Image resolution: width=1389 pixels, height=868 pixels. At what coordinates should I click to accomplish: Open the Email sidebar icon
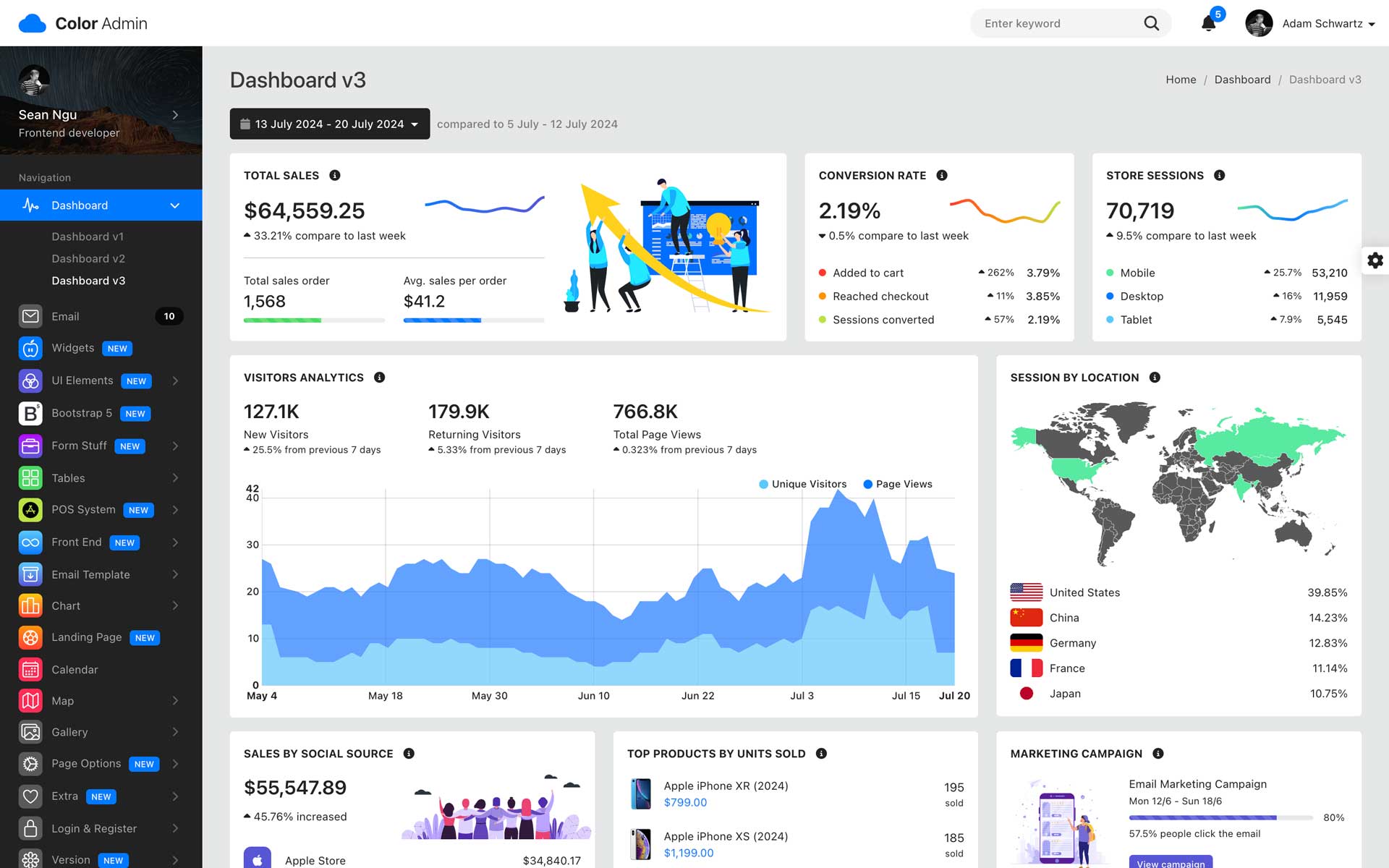coord(30,316)
